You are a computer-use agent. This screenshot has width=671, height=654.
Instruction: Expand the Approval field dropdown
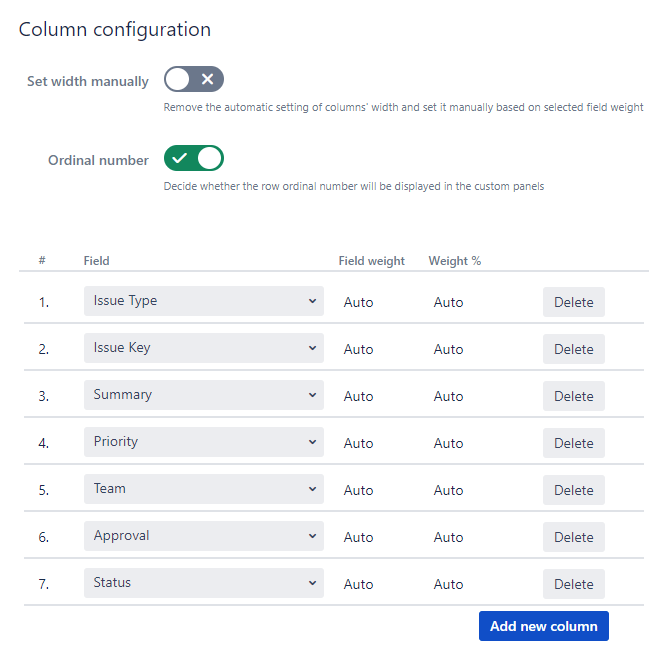[x=203, y=536]
